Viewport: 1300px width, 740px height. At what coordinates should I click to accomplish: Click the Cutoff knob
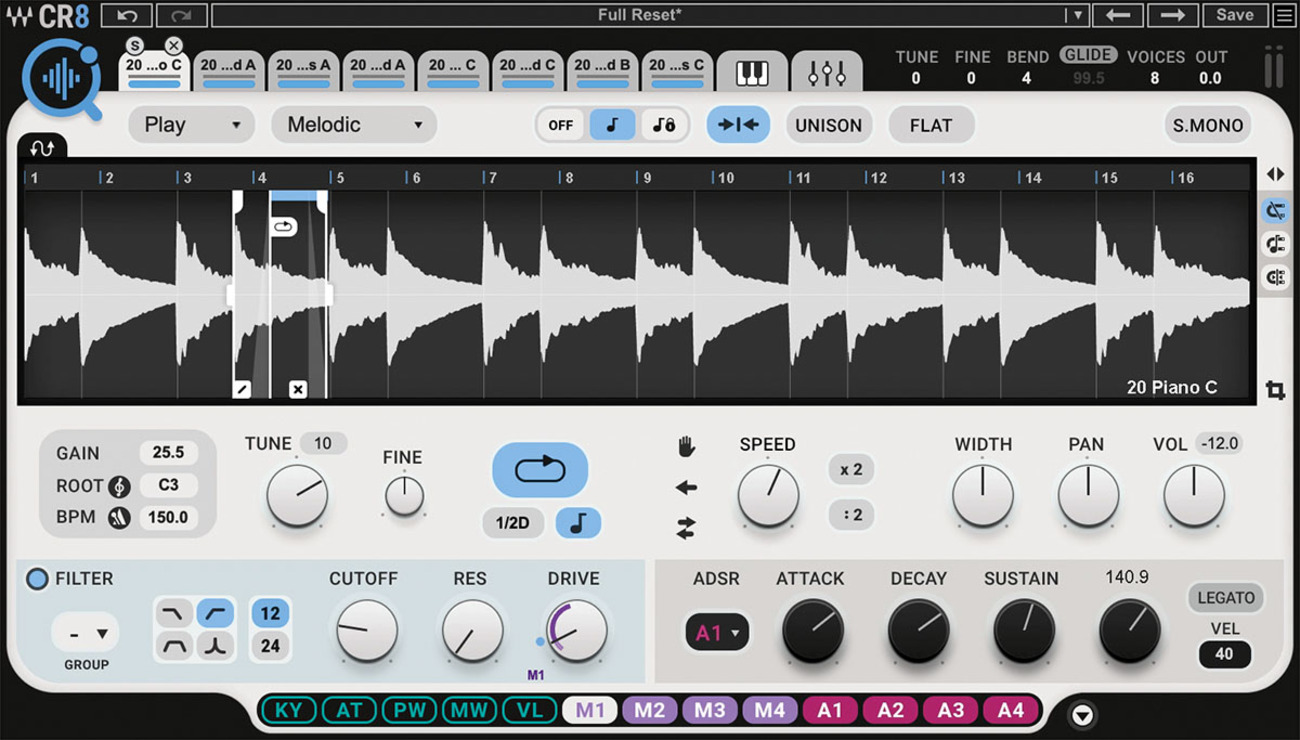pos(367,630)
